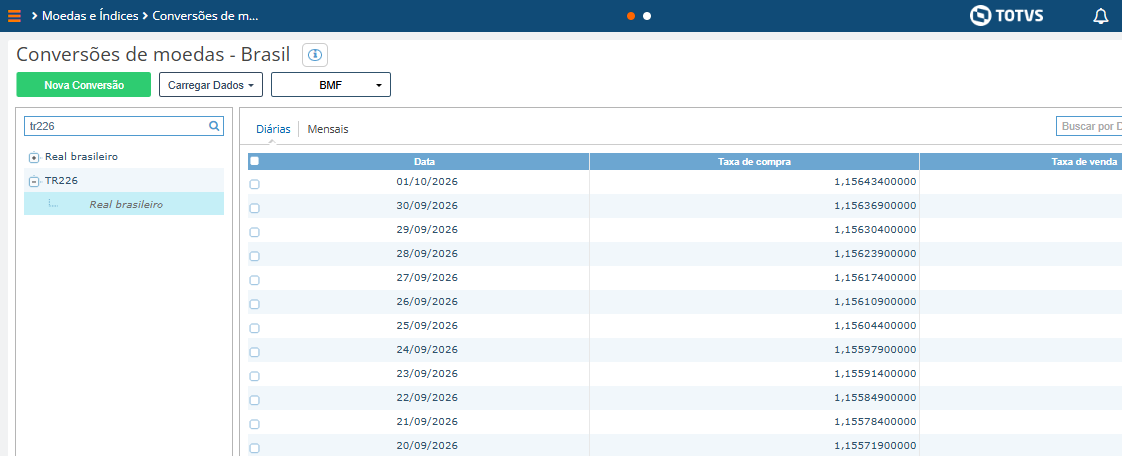Click the date 26/09/2026
The height and width of the screenshot is (456, 1122).
[426, 301]
